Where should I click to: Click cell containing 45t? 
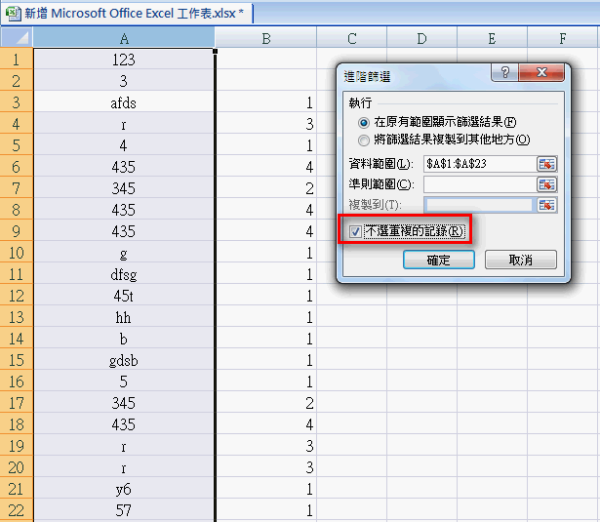(124, 295)
